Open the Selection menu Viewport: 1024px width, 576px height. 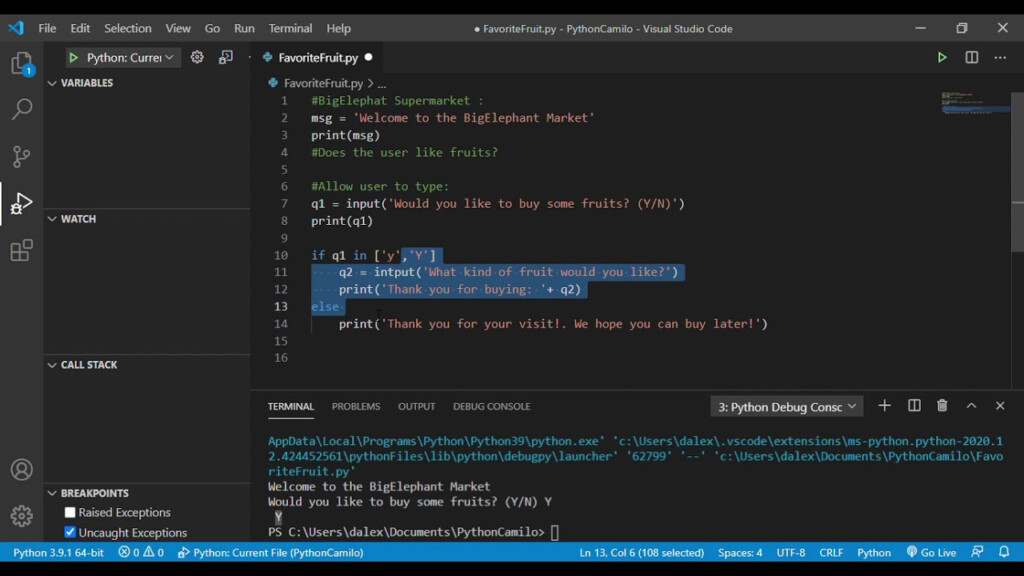[x=127, y=28]
